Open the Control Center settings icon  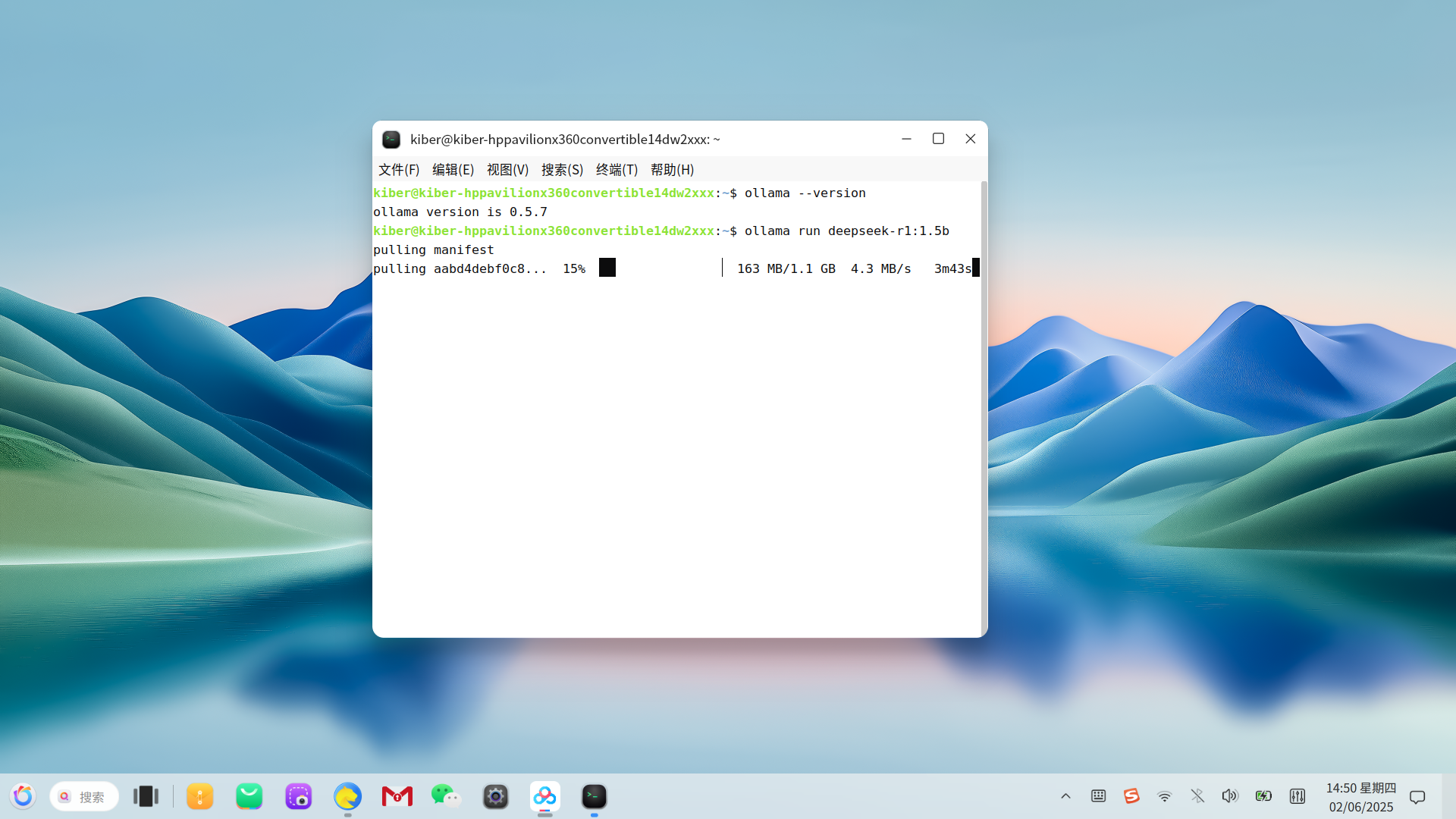[x=495, y=796]
